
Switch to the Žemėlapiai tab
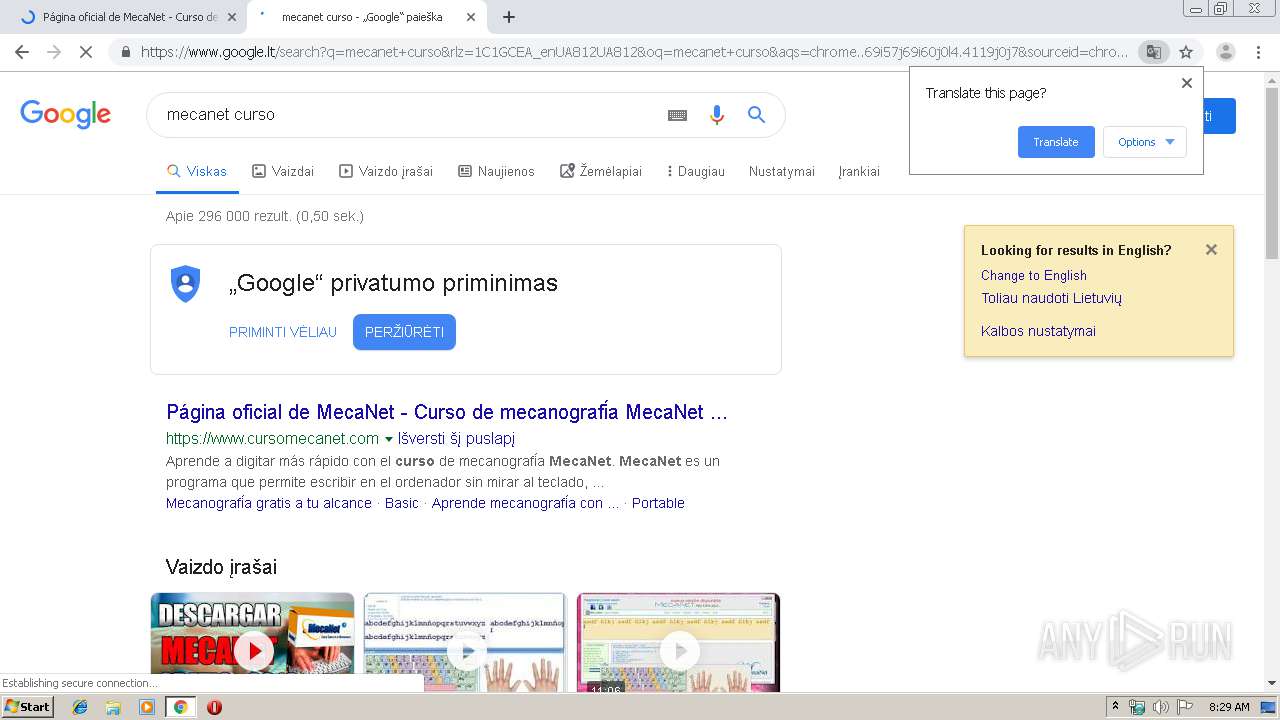pyautogui.click(x=601, y=171)
